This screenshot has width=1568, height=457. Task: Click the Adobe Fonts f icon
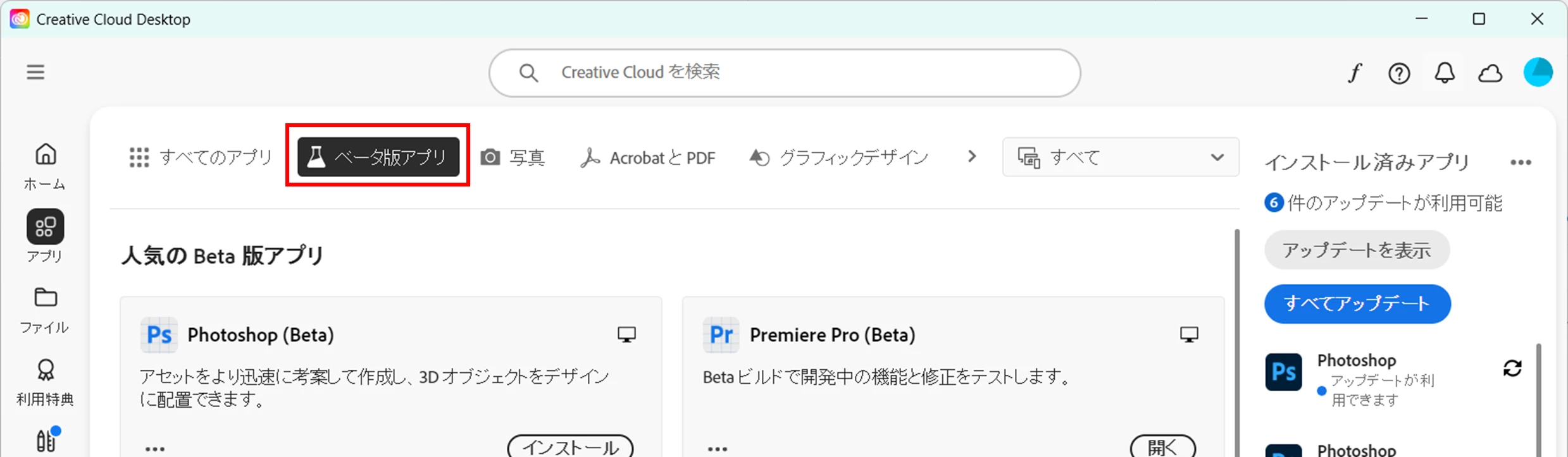point(1353,73)
